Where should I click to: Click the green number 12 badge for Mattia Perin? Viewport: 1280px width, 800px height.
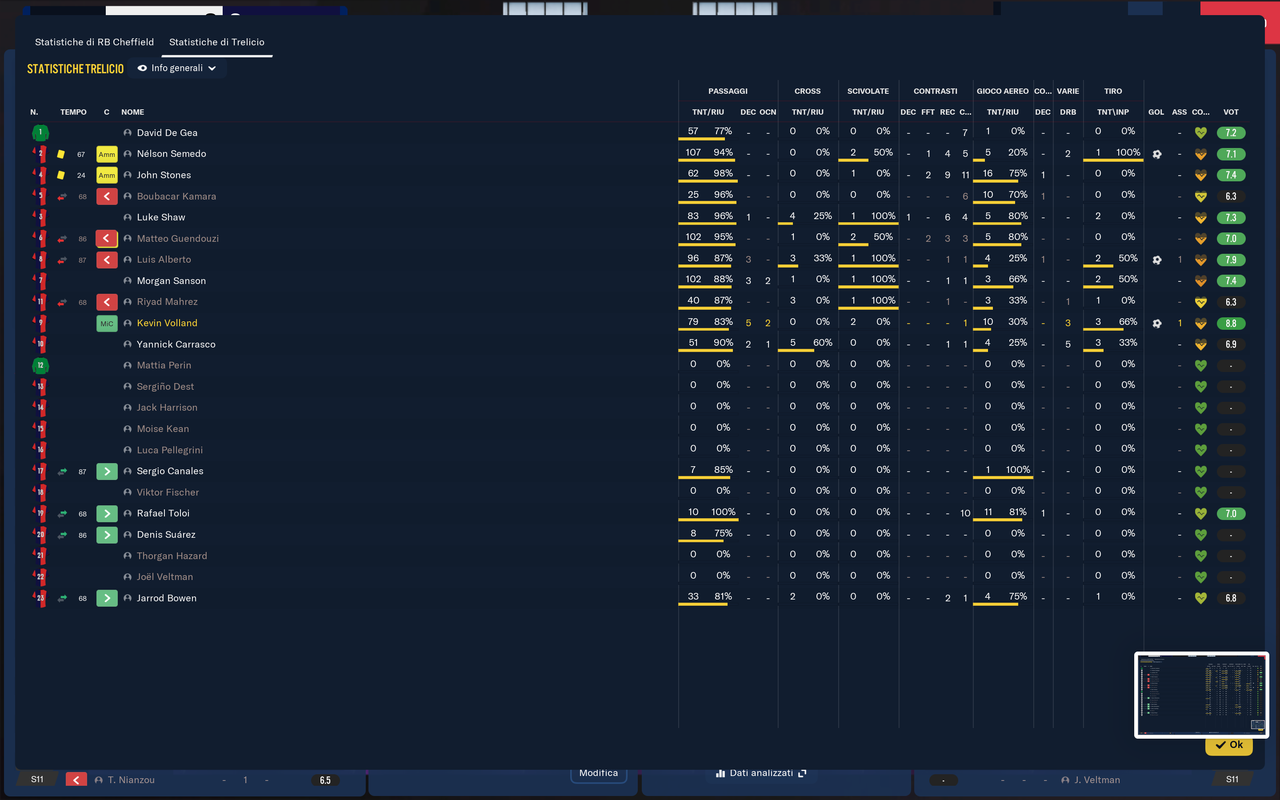[40, 366]
